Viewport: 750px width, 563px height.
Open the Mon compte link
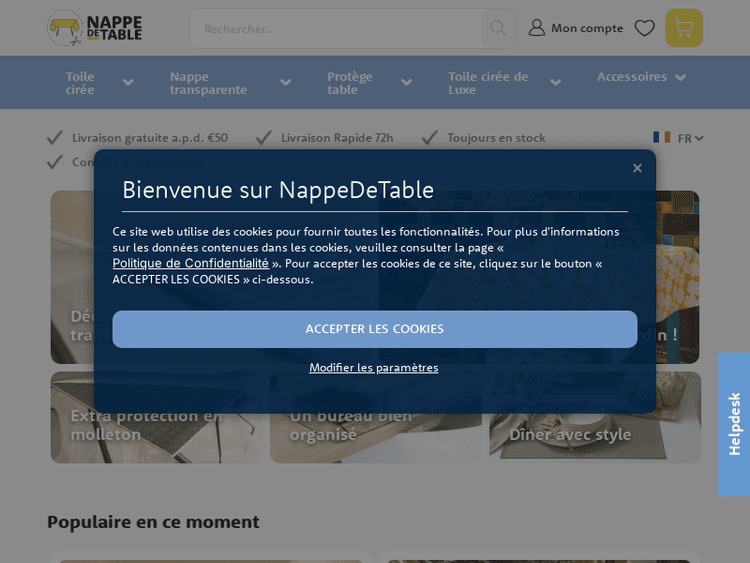[587, 28]
